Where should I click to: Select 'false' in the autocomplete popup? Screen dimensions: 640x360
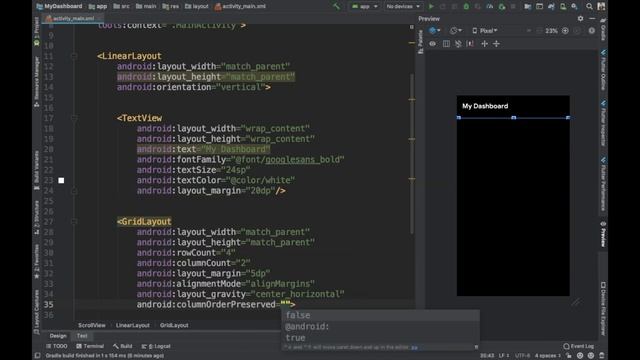pos(380,315)
